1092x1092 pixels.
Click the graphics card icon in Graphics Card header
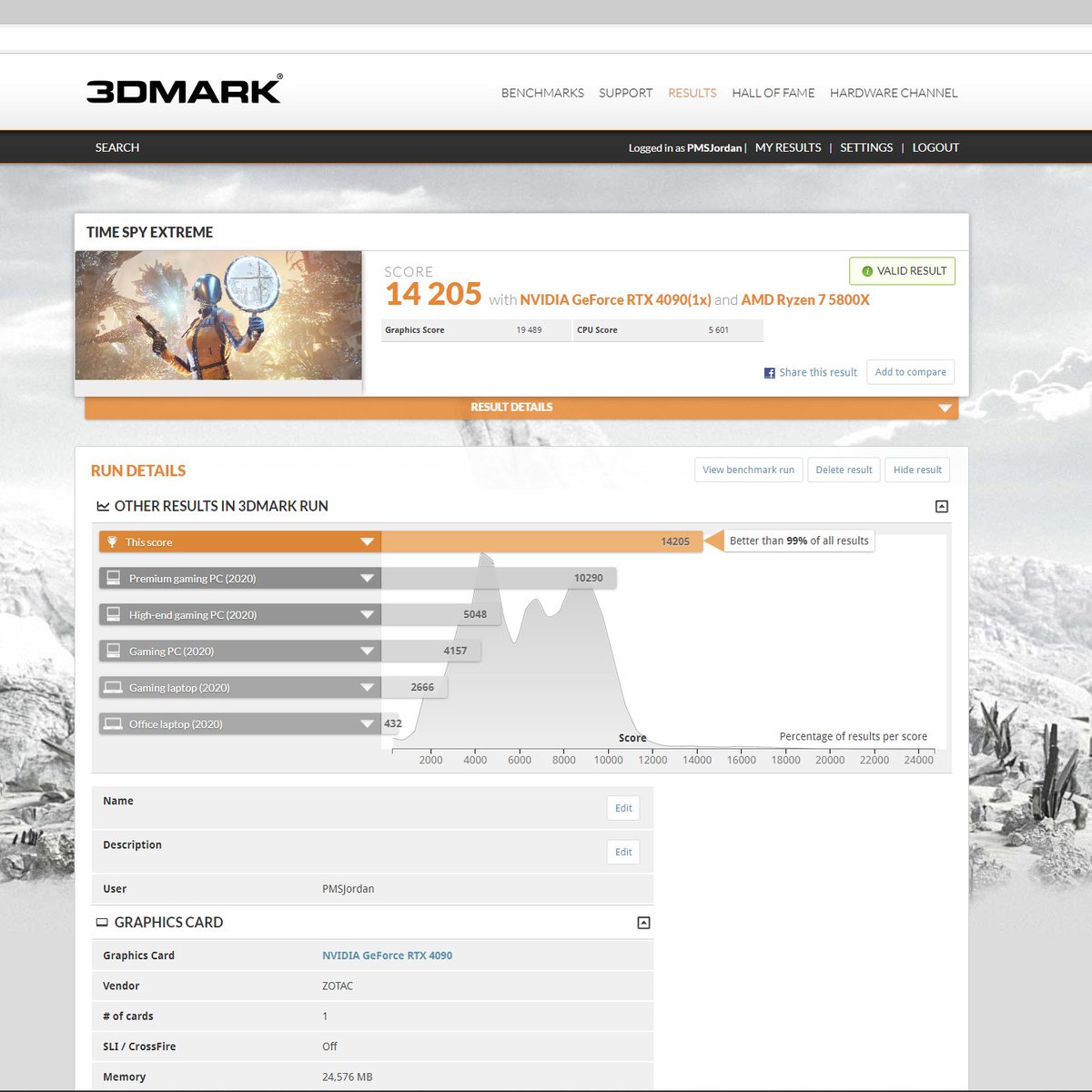pos(102,922)
